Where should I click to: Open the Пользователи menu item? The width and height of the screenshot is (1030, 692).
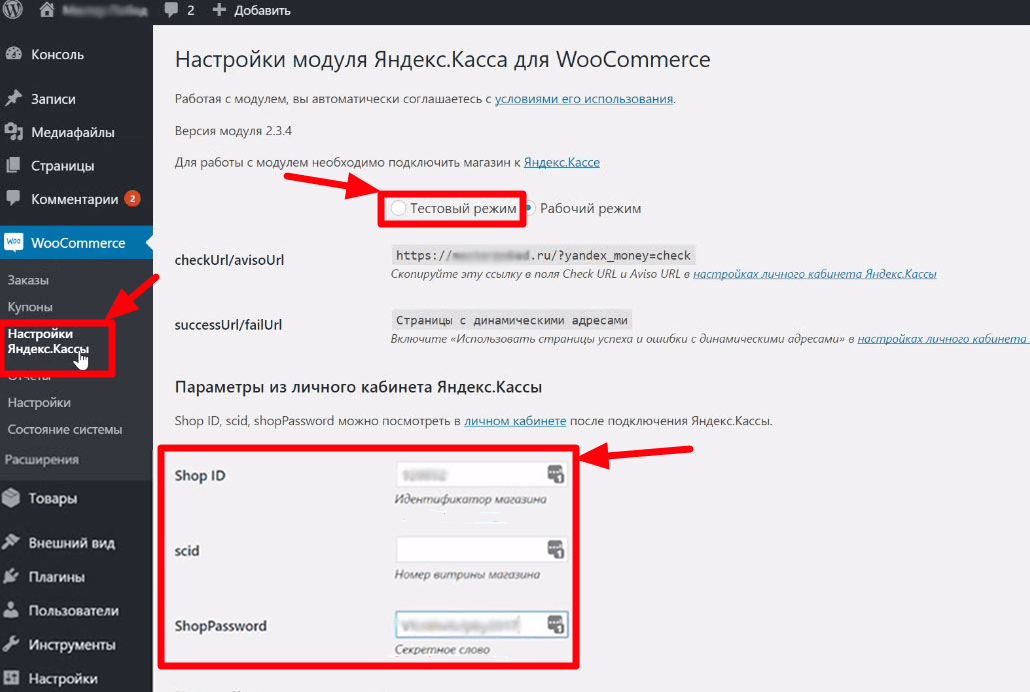click(76, 611)
